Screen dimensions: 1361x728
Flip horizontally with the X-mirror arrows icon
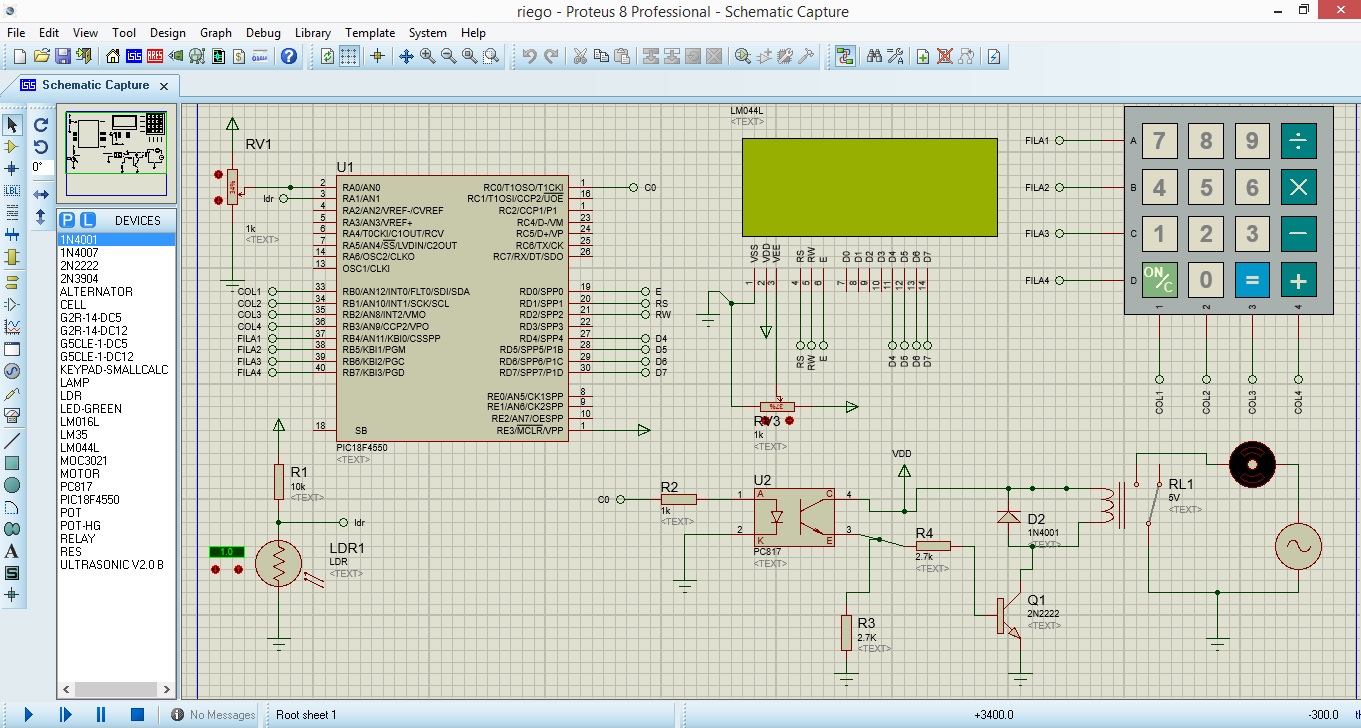coord(41,194)
